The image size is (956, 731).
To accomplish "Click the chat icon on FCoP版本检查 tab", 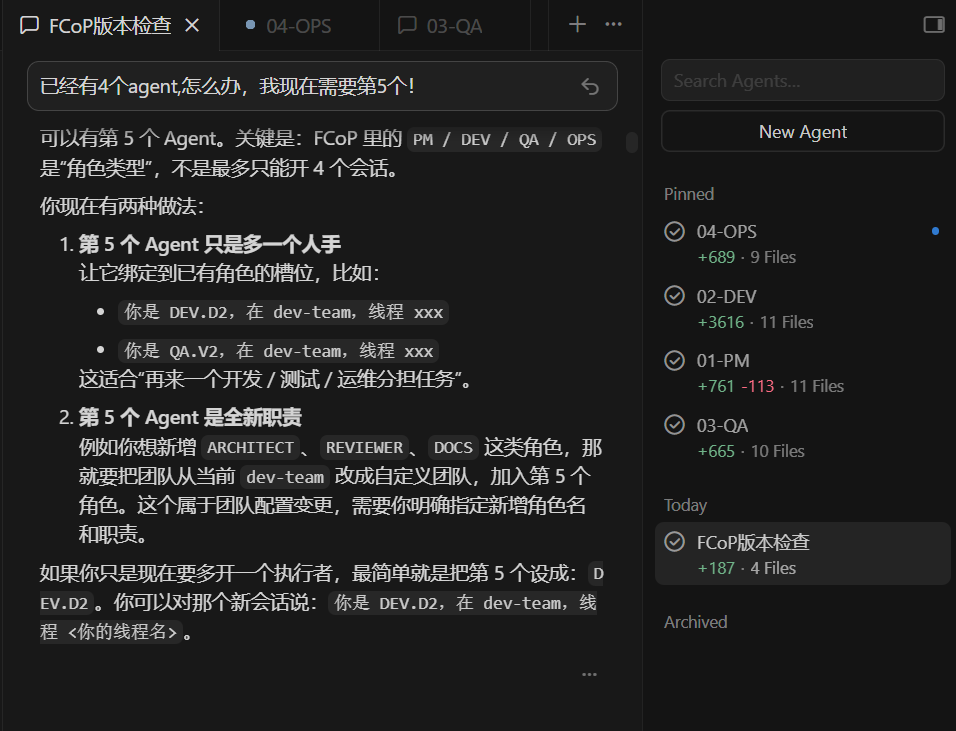I will 29,26.
